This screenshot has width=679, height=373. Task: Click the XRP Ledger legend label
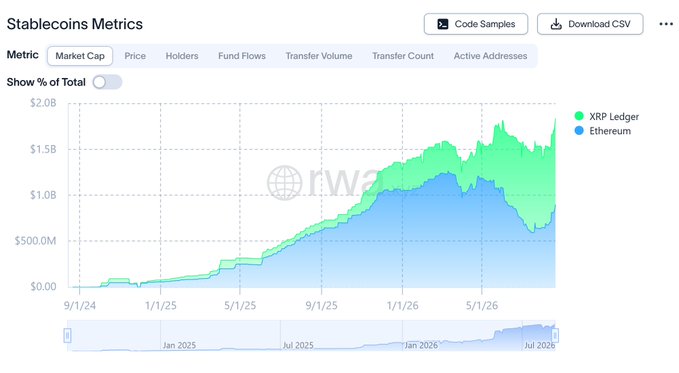614,117
